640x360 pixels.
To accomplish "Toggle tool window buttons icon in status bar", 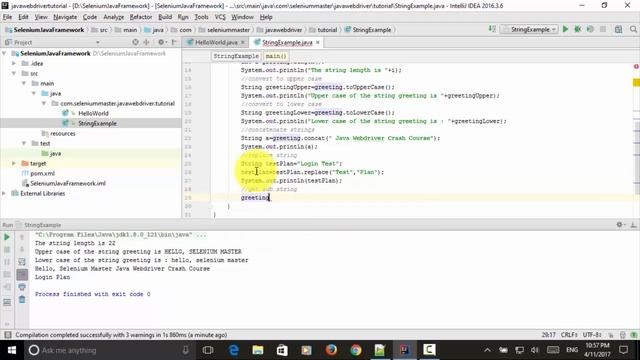I will [x=7, y=335].
